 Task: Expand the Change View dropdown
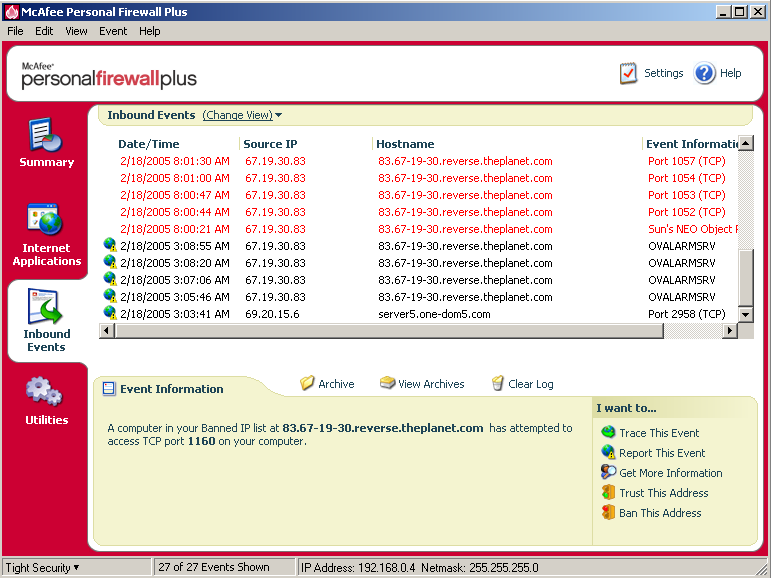pyautogui.click(x=242, y=115)
